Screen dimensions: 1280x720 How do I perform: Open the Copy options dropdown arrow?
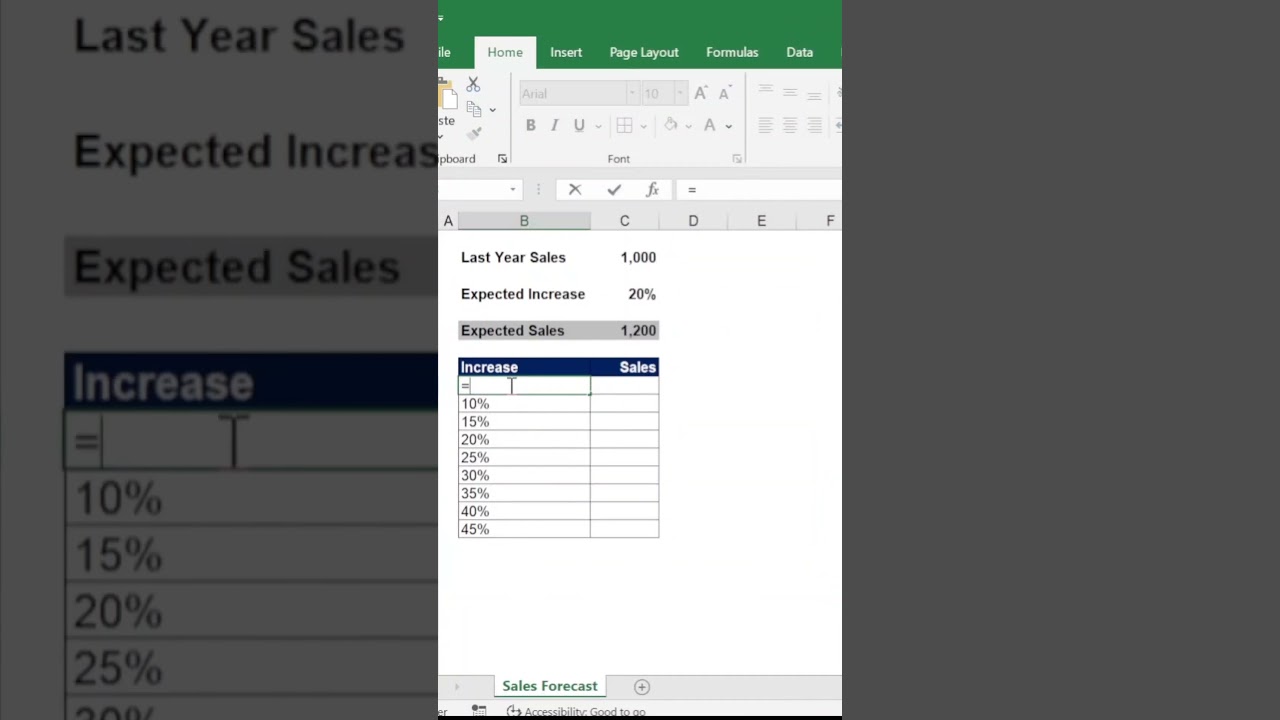pos(492,110)
